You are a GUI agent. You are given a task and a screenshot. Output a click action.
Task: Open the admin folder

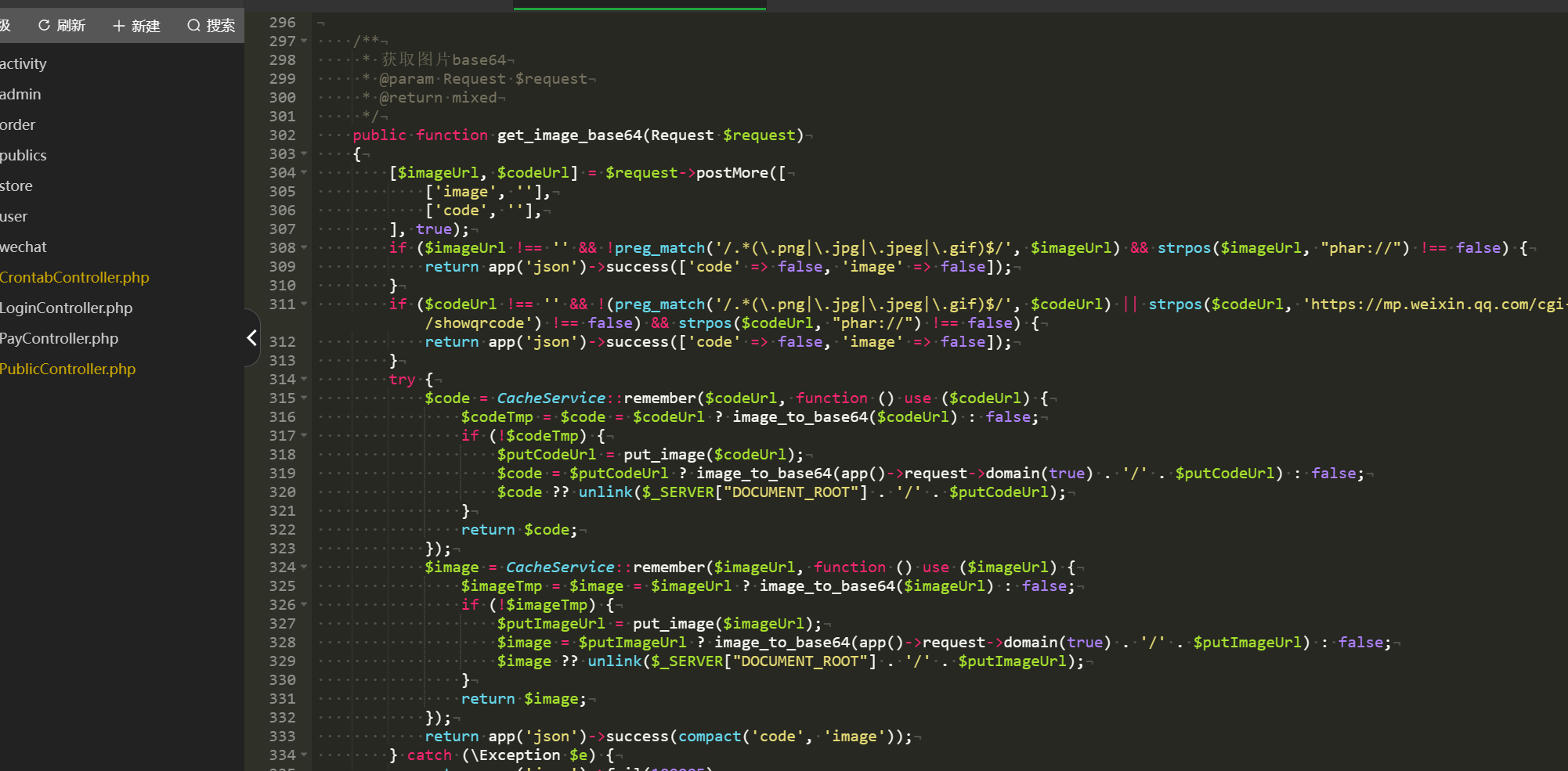point(20,94)
